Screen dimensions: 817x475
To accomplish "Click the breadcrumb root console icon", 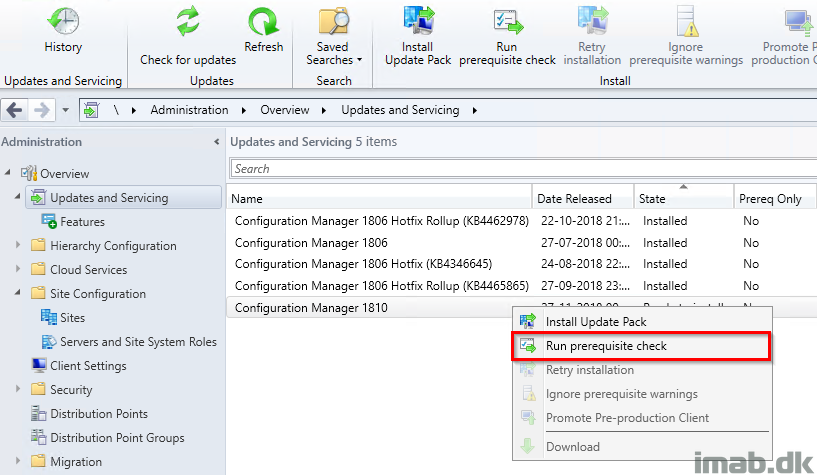I will [91, 110].
